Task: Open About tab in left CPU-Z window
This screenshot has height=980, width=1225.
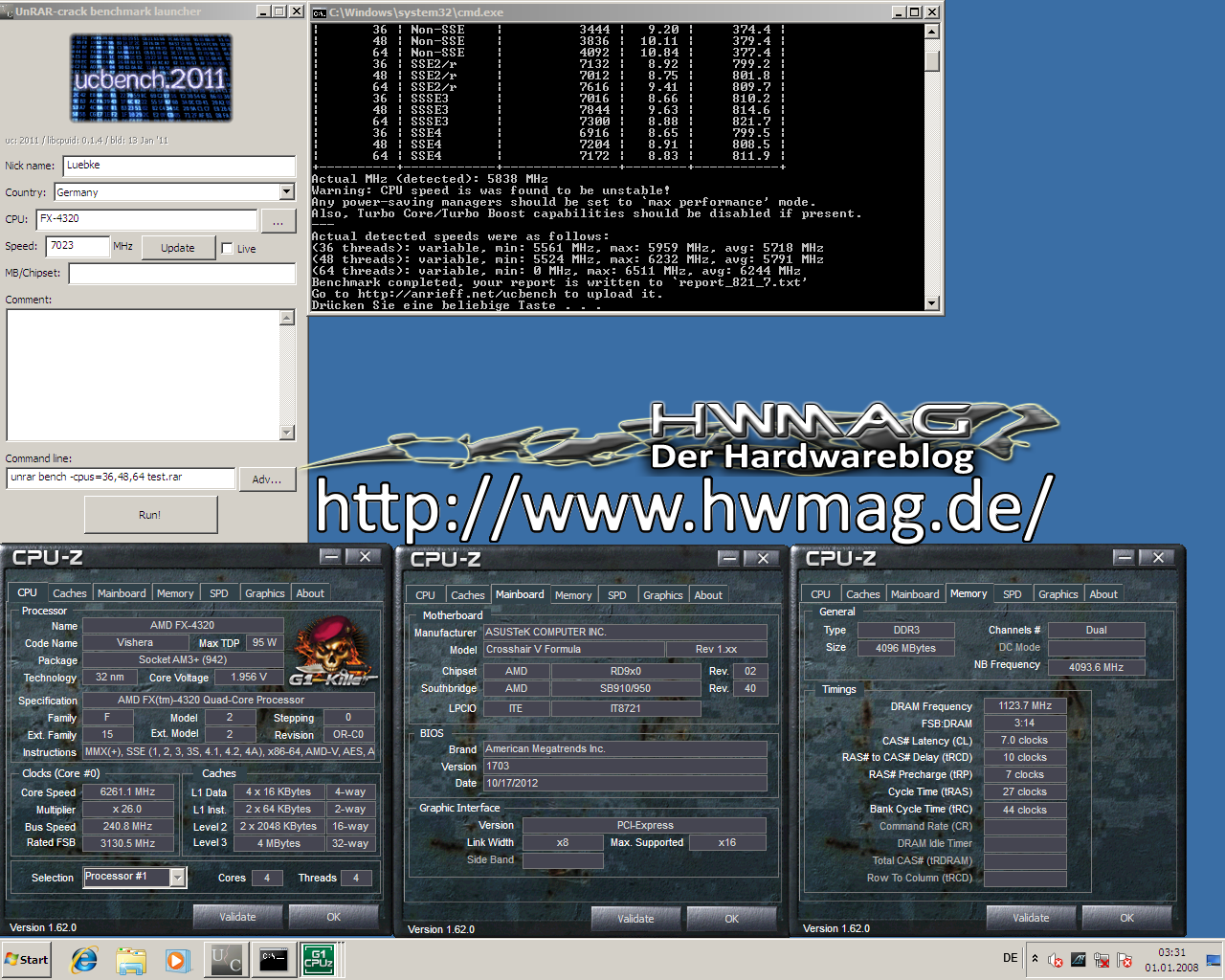Action: click(310, 593)
